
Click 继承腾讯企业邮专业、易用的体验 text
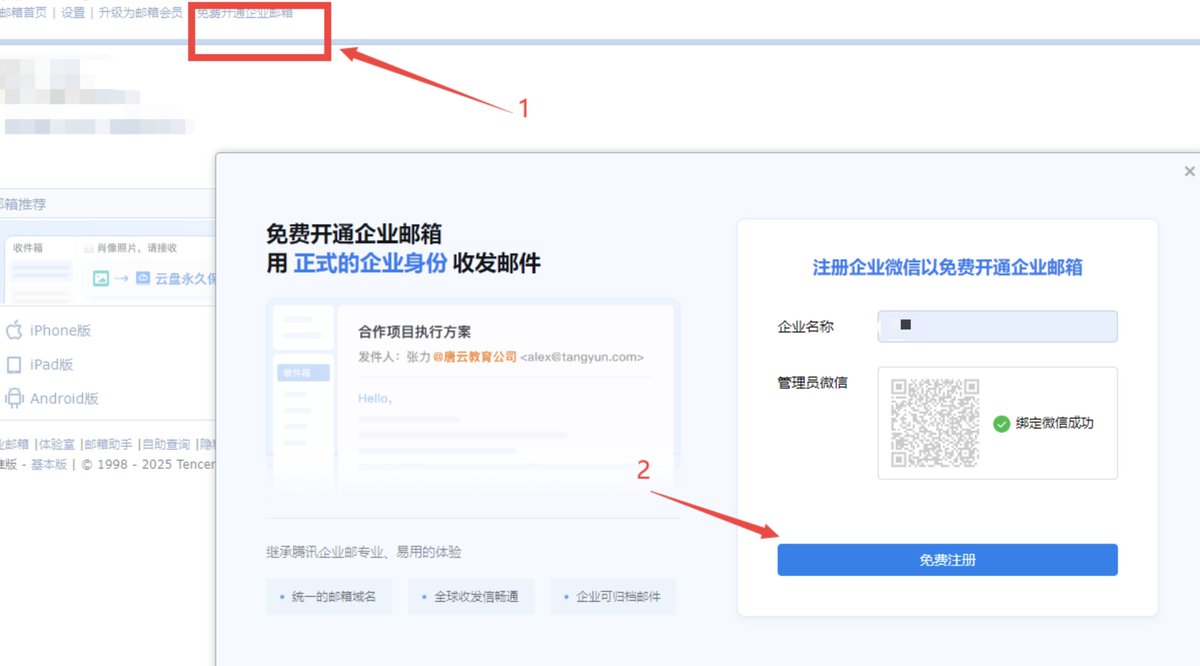[364, 552]
